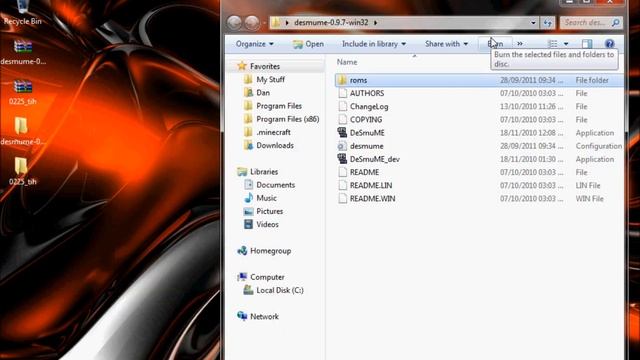Select the README.WIN file

click(372, 198)
